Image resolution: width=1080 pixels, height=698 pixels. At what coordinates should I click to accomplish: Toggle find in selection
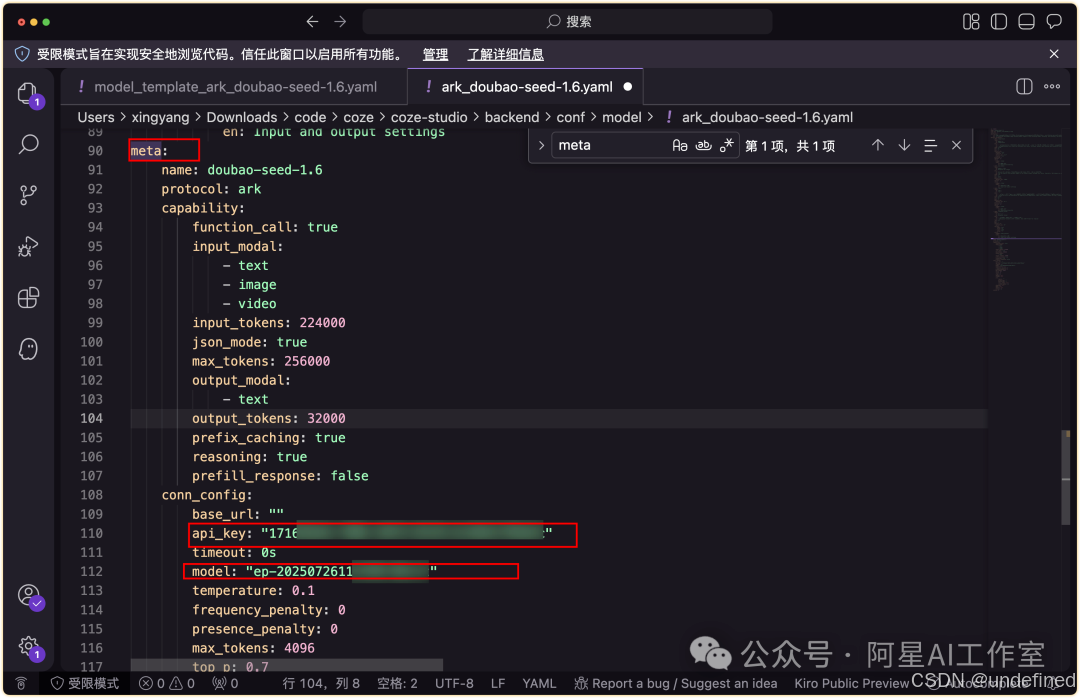(x=931, y=145)
